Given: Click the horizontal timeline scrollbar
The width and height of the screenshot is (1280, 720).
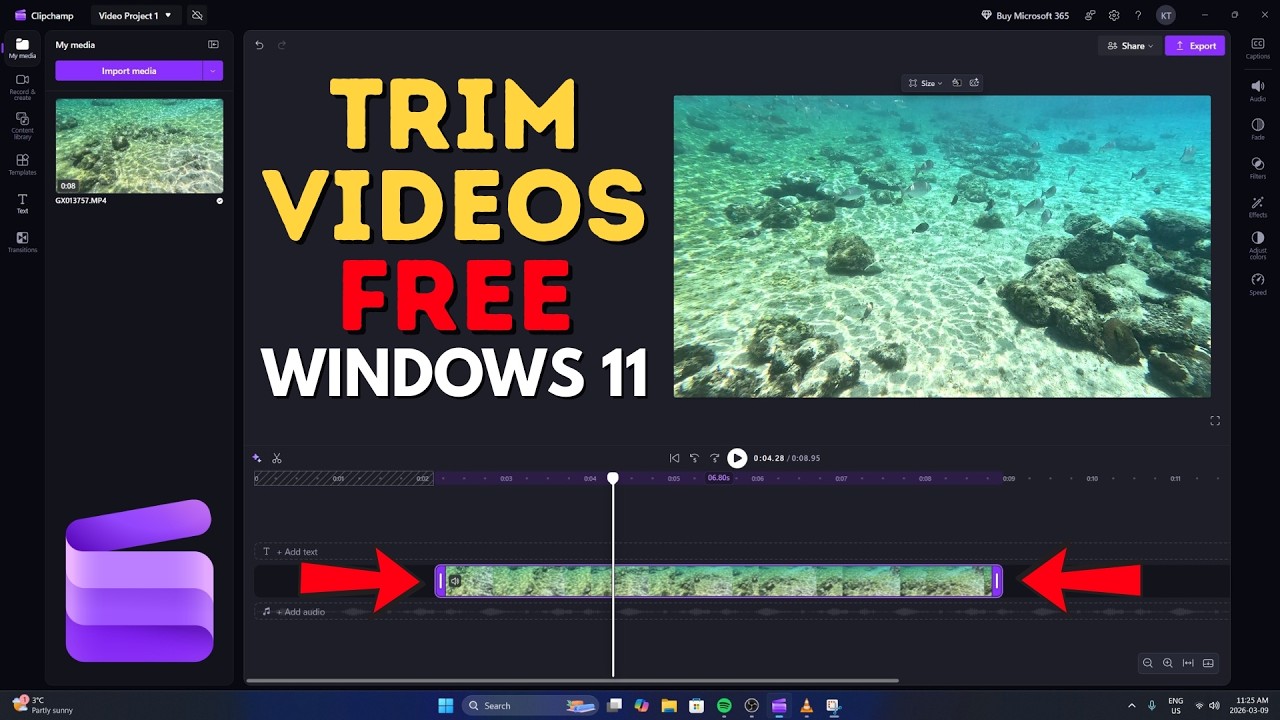Looking at the screenshot, I should [572, 681].
